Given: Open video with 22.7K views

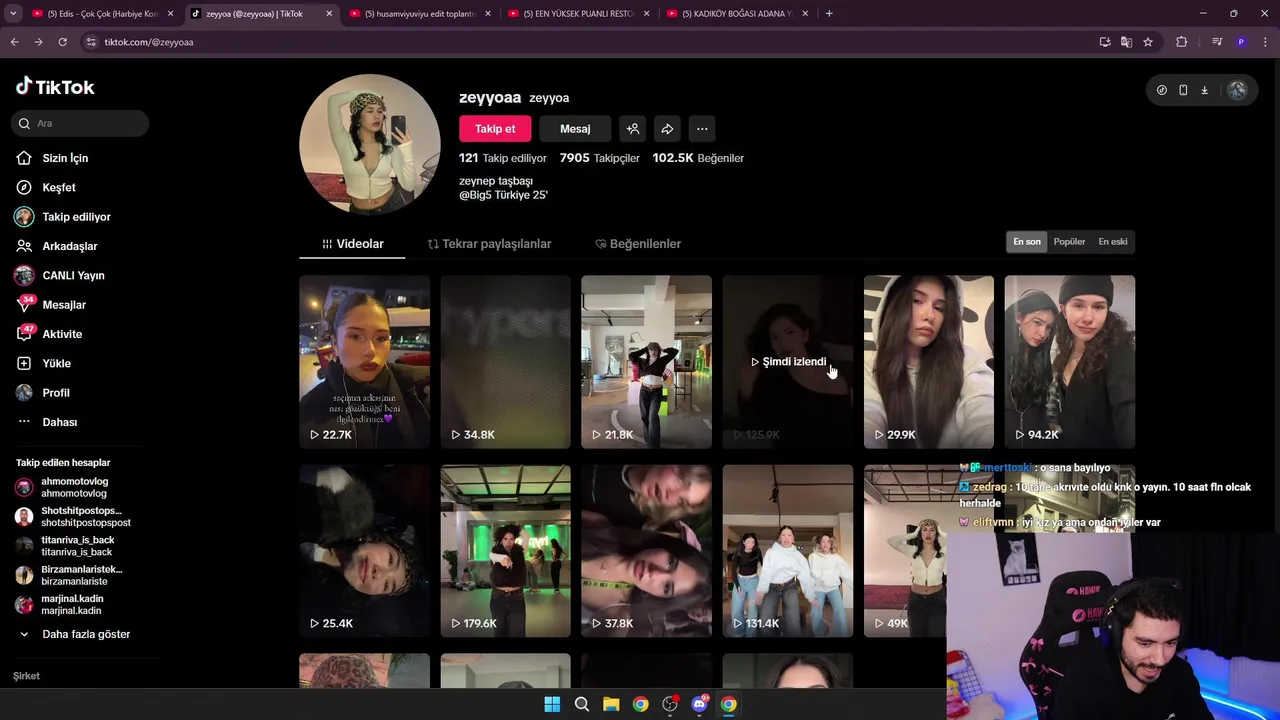Looking at the screenshot, I should [365, 362].
